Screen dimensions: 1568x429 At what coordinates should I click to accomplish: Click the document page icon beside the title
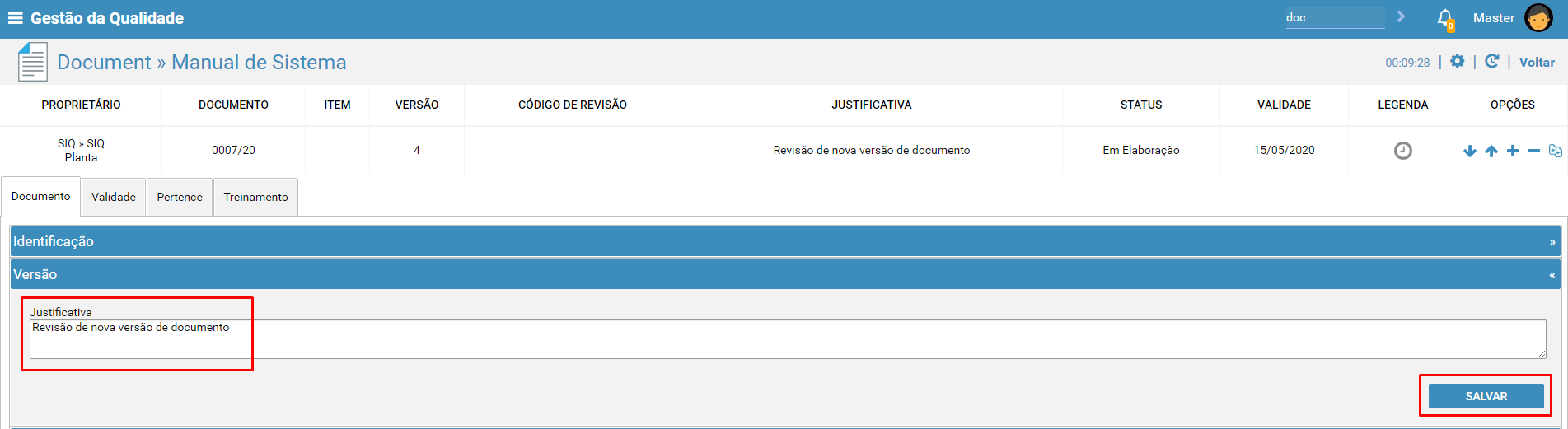(33, 63)
